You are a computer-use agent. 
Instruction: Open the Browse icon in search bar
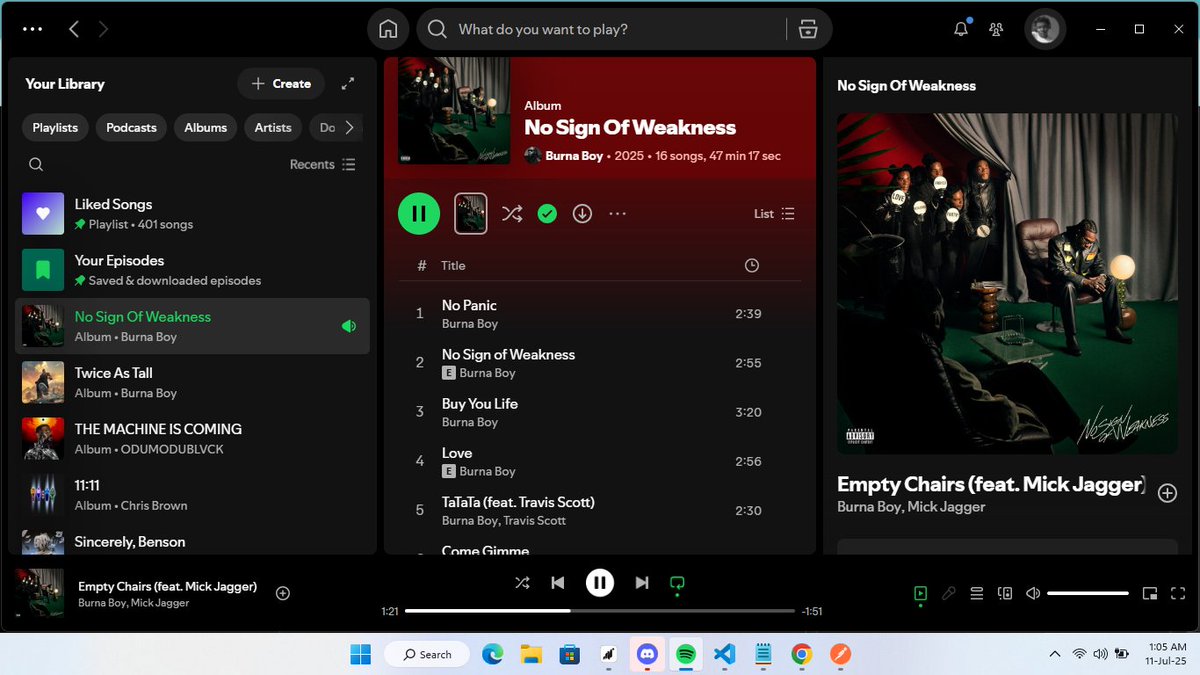click(808, 29)
